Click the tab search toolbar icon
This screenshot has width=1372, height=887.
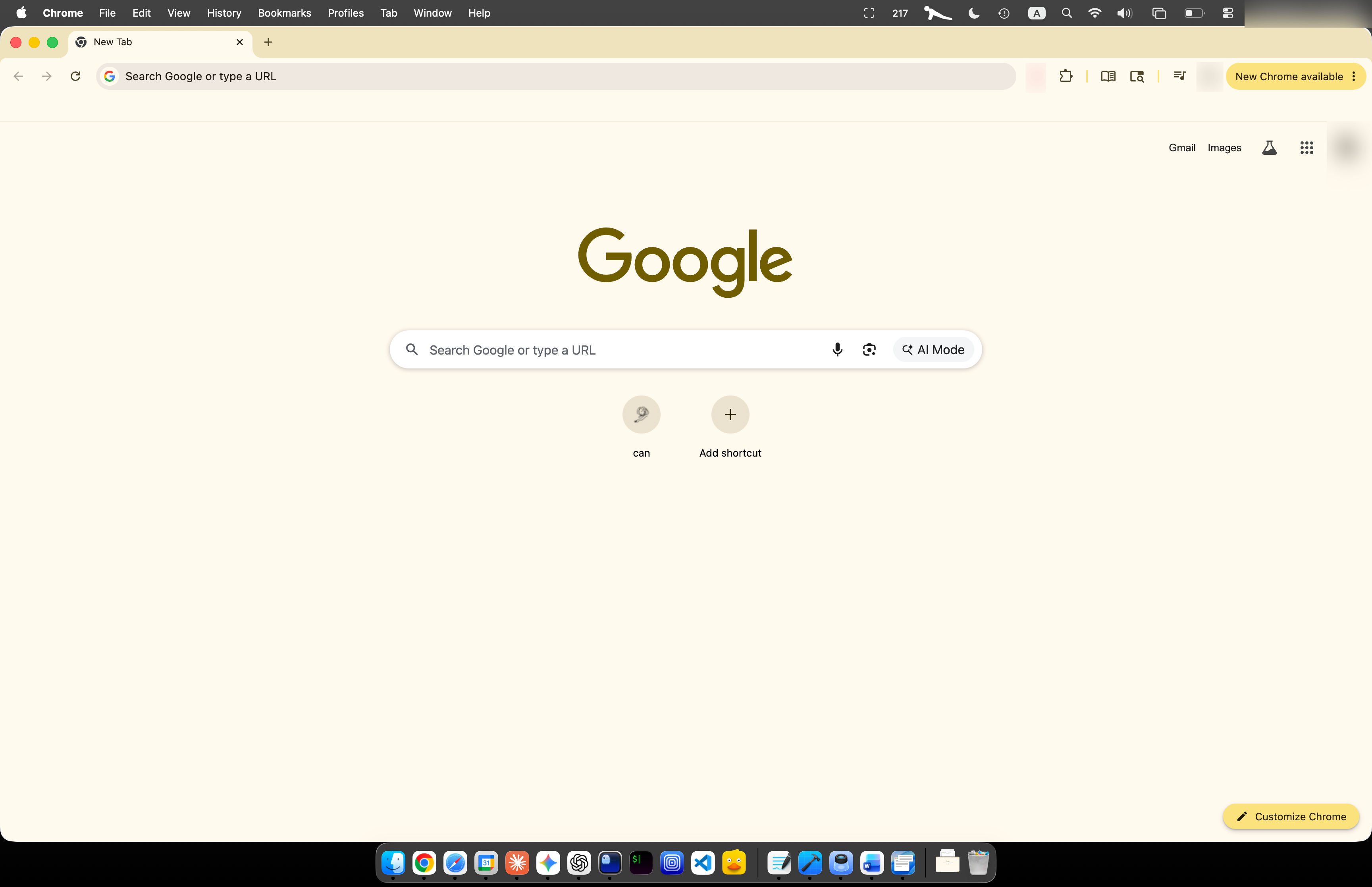1137,76
